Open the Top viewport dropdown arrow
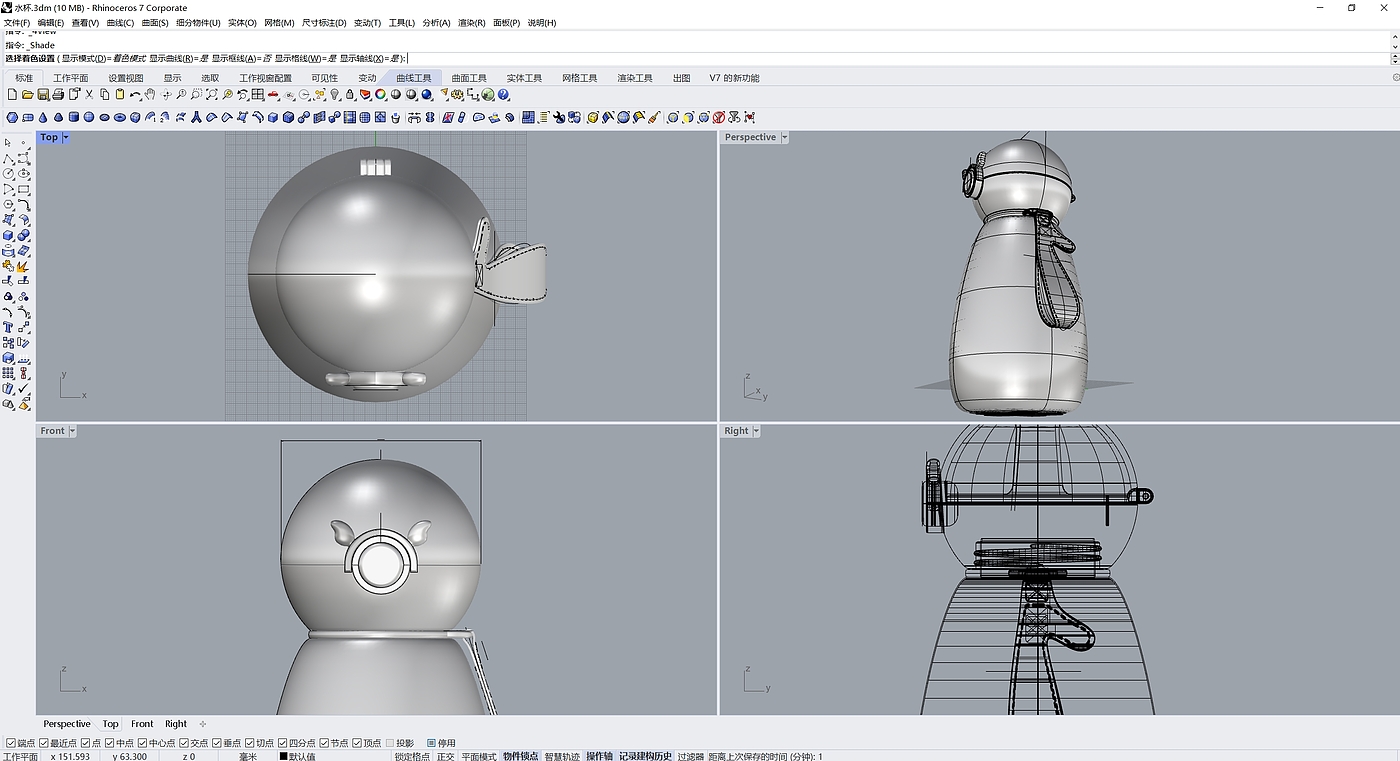The image size is (1400, 761). (x=66, y=138)
